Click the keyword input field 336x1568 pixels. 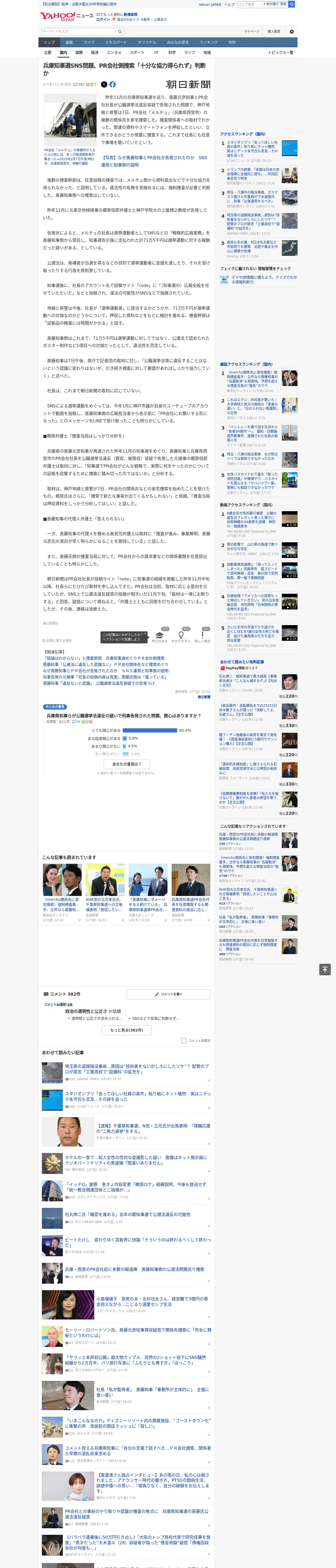(79, 31)
